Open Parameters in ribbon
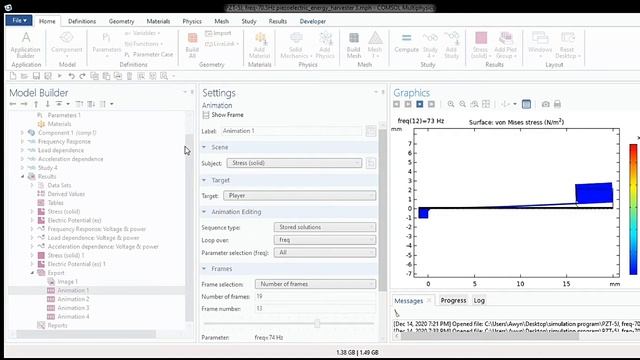 107,44
